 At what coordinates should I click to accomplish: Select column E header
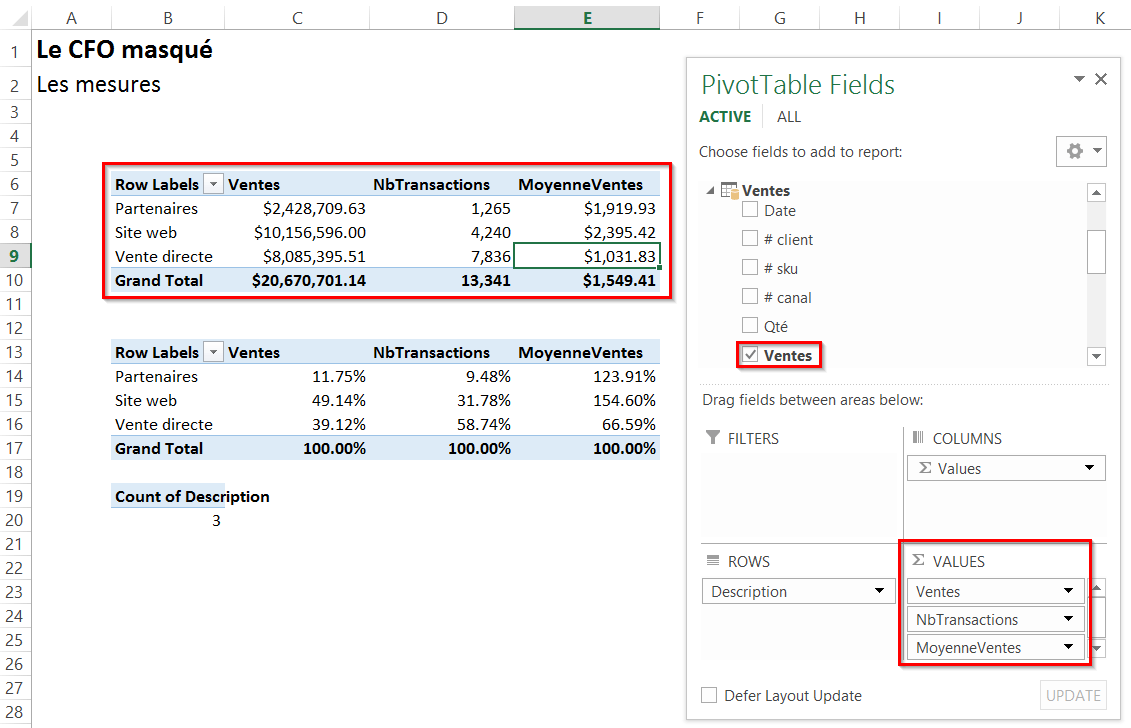587,18
